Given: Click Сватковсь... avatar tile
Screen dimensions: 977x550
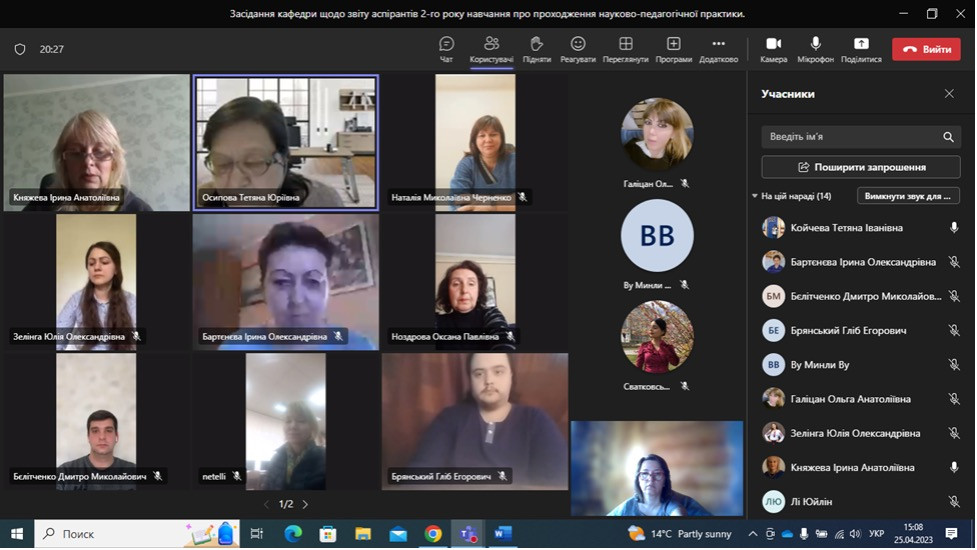Looking at the screenshot, I should pos(657,336).
